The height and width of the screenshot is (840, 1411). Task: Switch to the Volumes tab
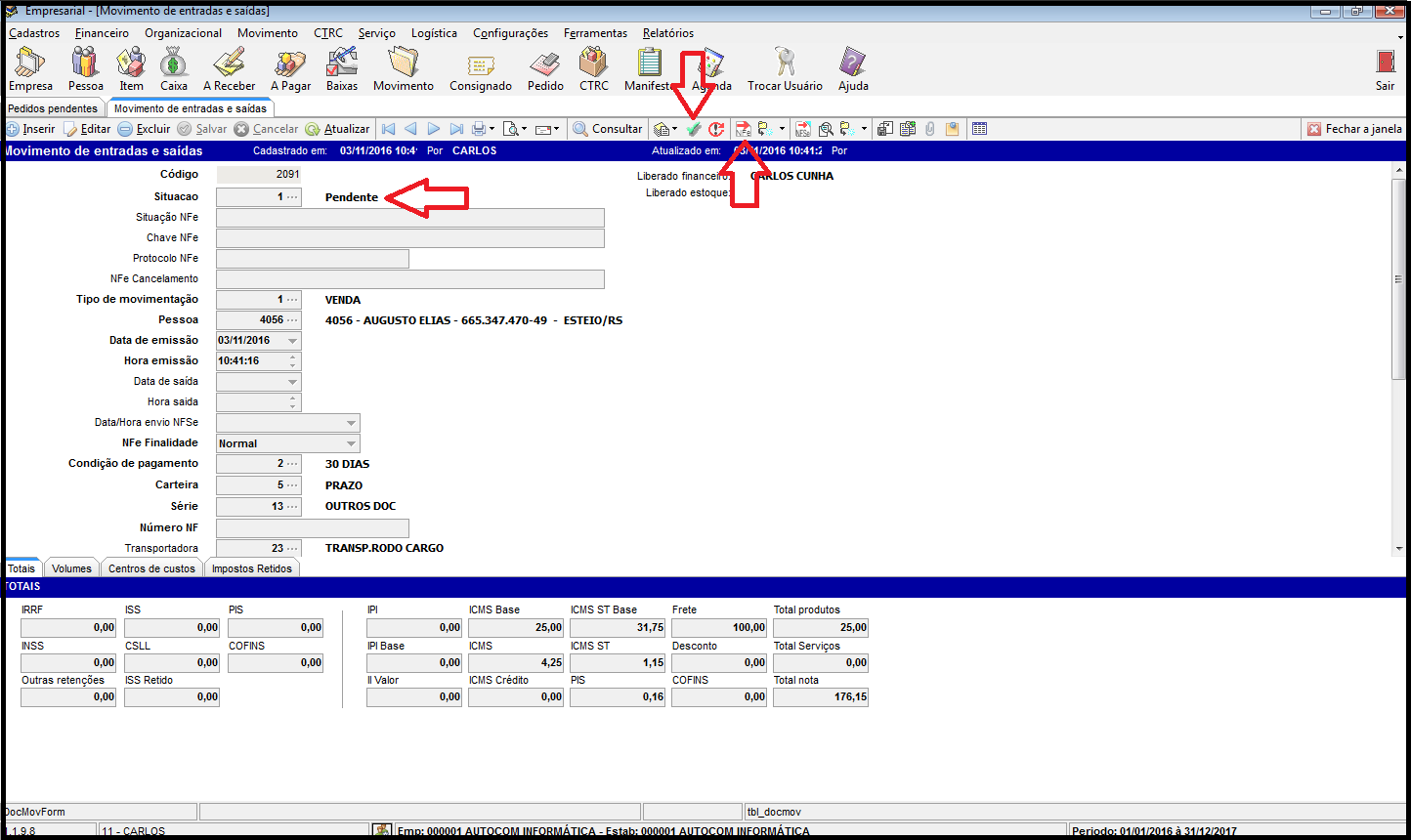click(x=71, y=568)
